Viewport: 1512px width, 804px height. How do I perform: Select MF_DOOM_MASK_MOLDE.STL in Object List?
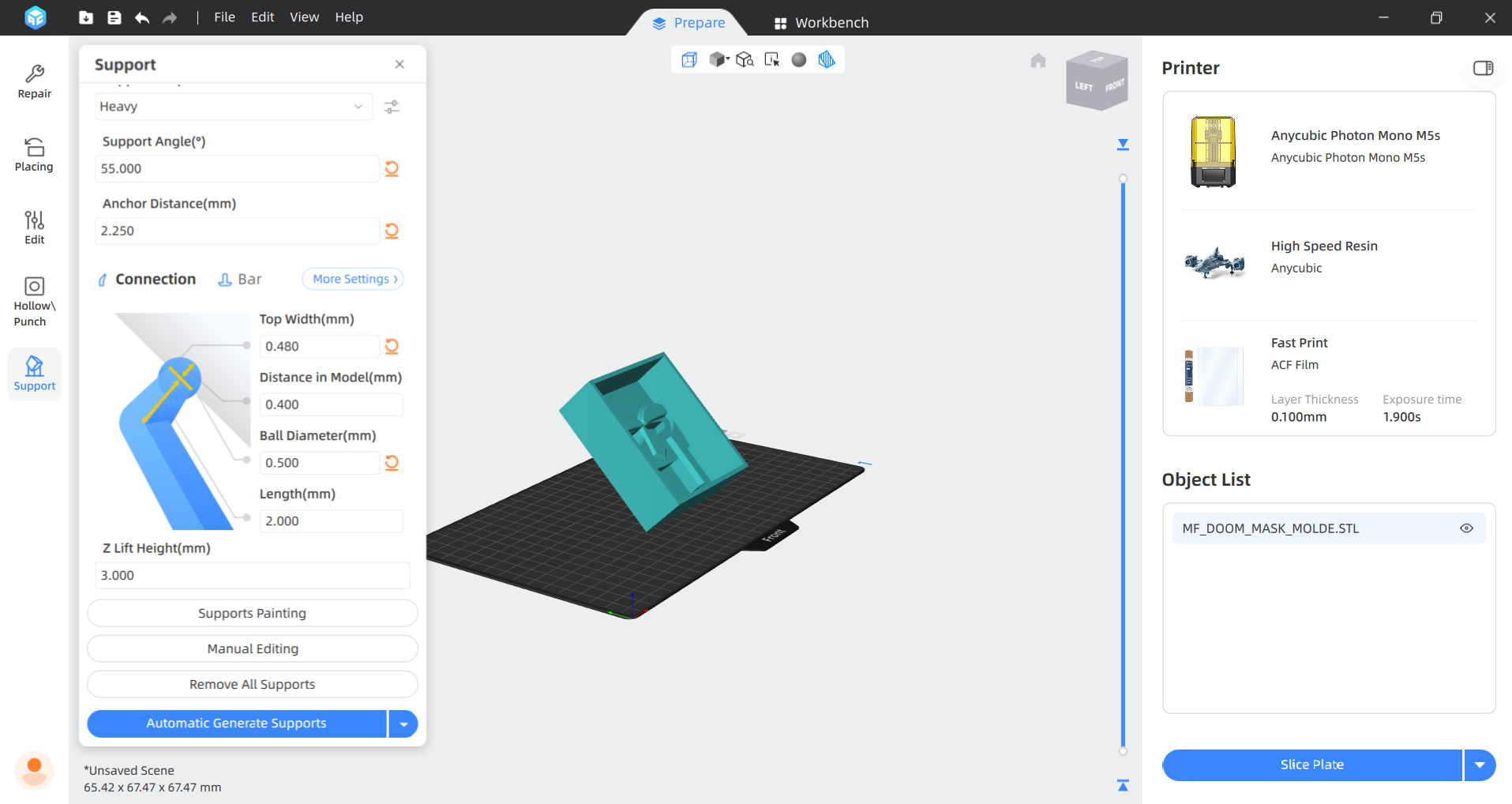1329,528
